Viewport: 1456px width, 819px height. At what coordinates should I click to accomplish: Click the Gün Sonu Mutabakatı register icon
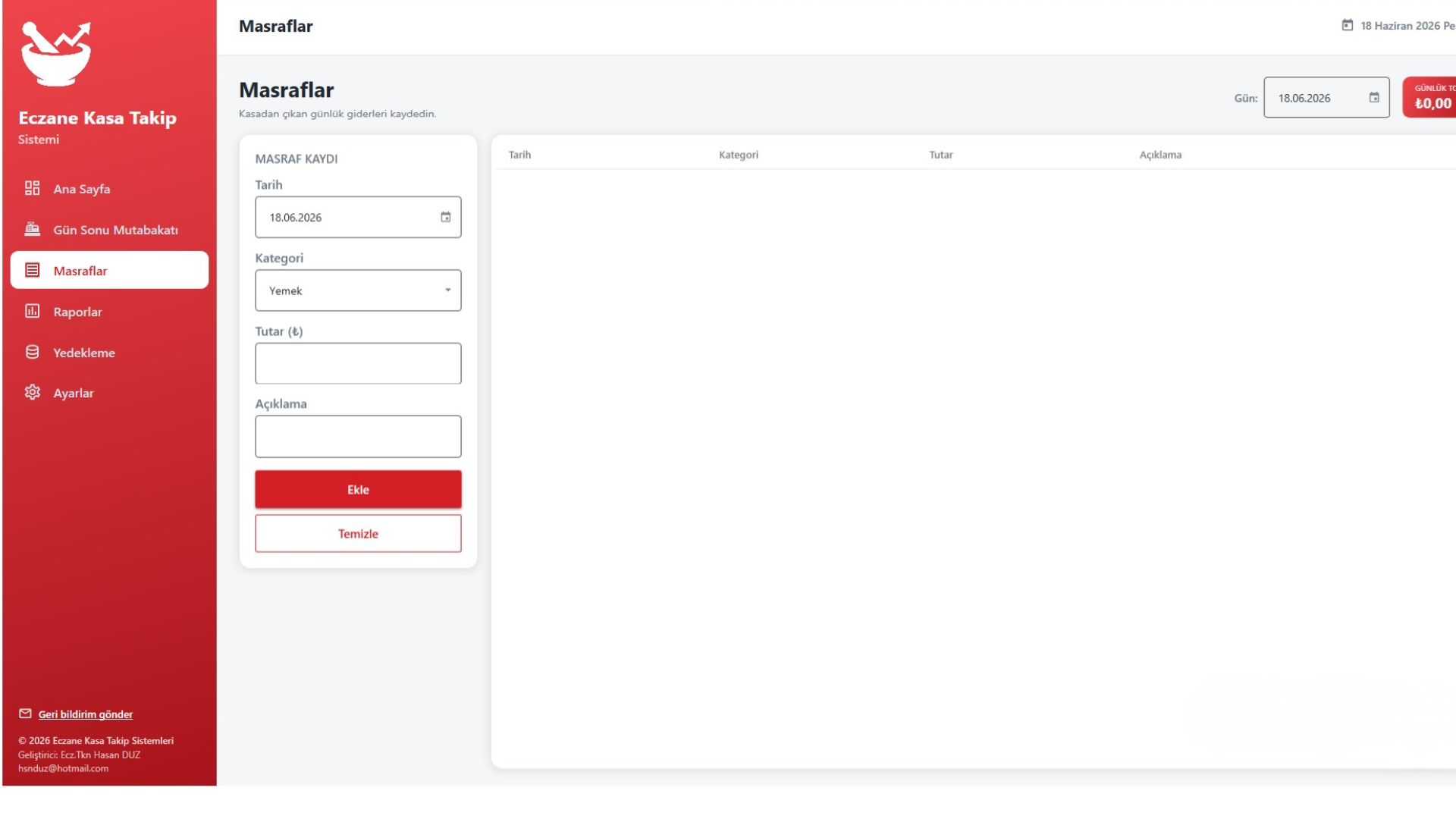(x=32, y=229)
